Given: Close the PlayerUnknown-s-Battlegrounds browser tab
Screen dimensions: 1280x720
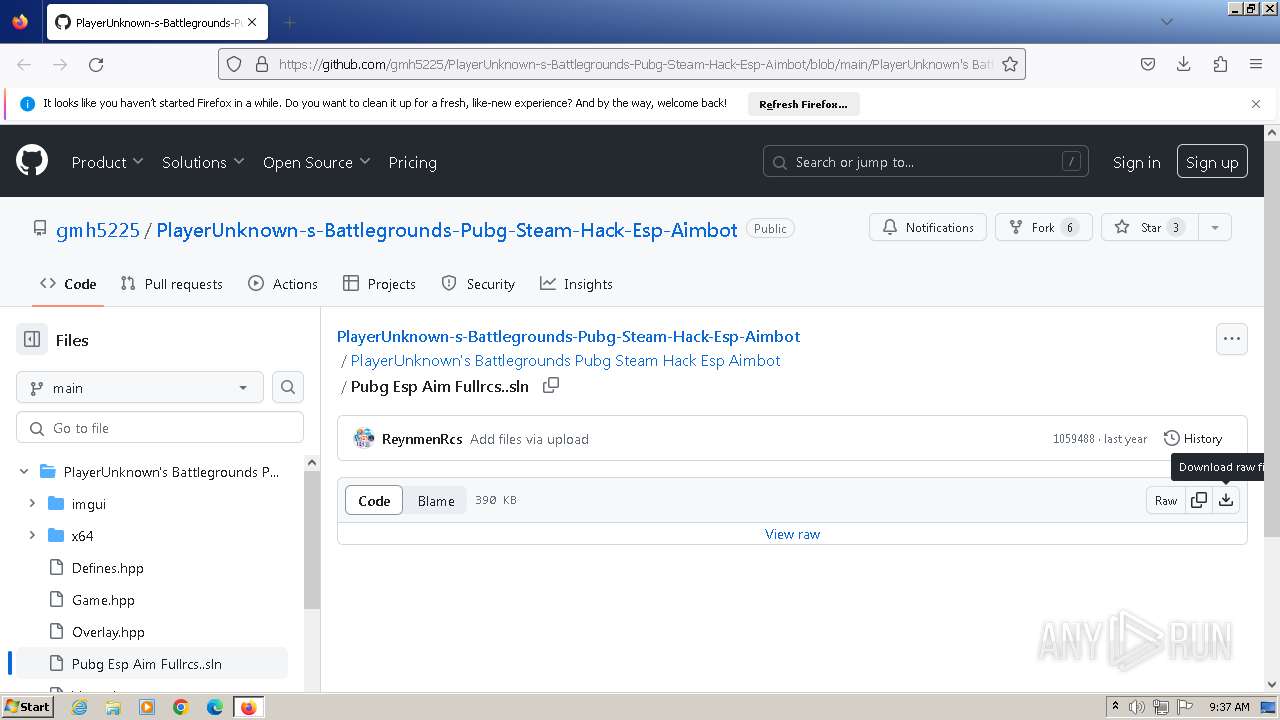Looking at the screenshot, I should (252, 22).
